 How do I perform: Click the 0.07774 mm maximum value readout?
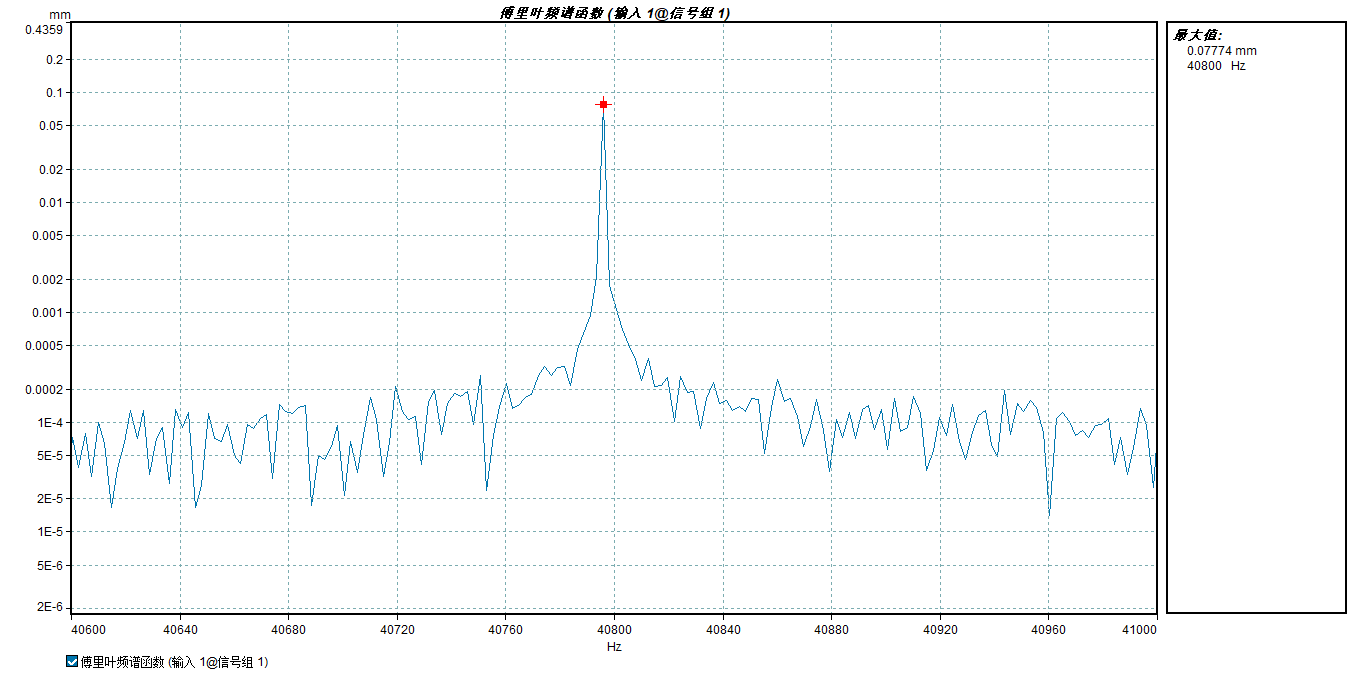pyautogui.click(x=1221, y=51)
